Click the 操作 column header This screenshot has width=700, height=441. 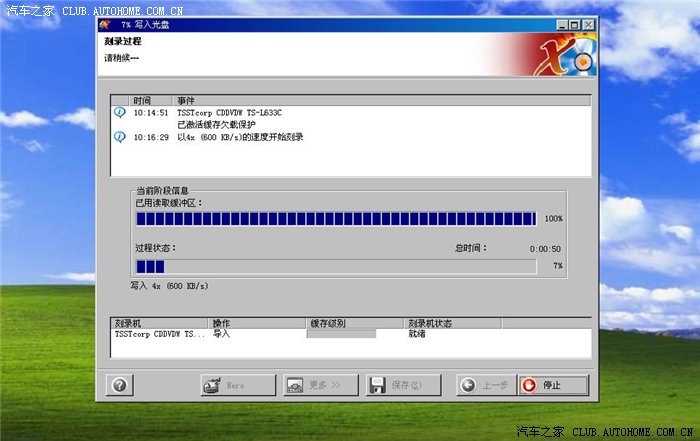pyautogui.click(x=222, y=324)
